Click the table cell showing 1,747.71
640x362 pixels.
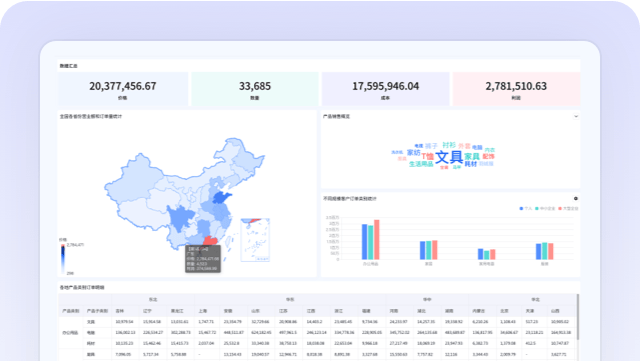tap(206, 322)
